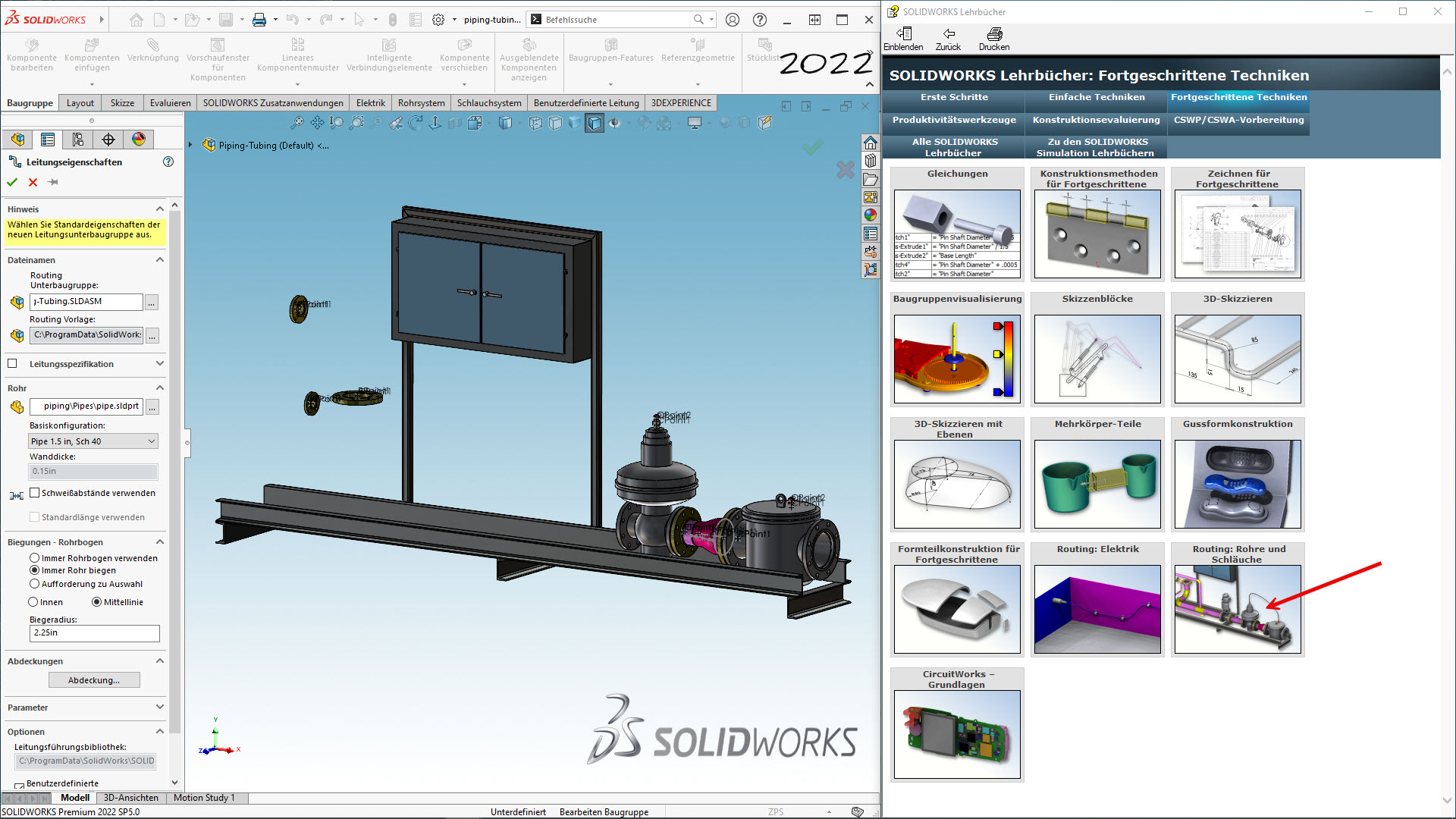Image resolution: width=1456 pixels, height=819 pixels.
Task: Select the Innen radius option
Action: 33,602
